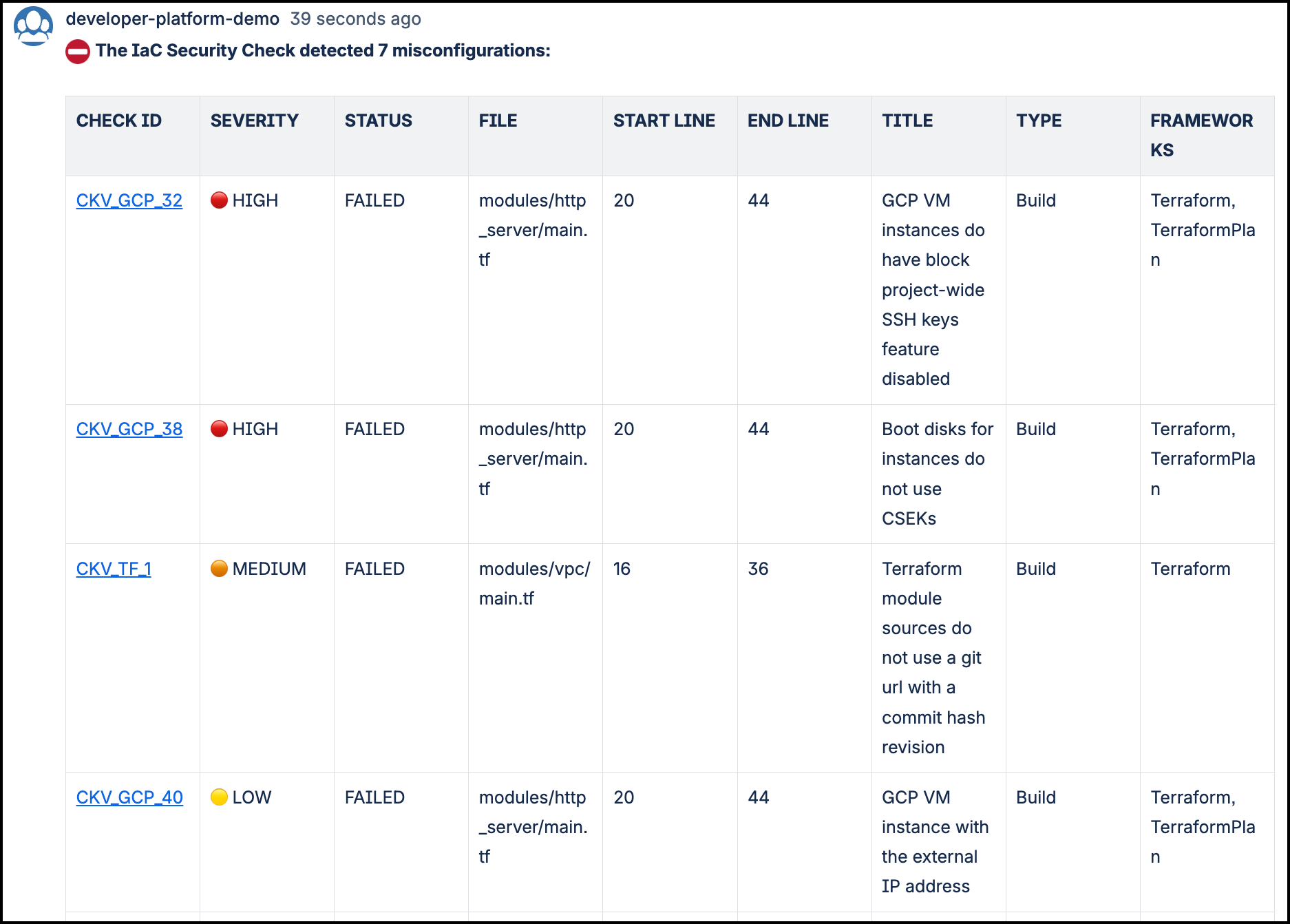Click orange MEDIUM severity dot for CKV_TF_1
1290x924 pixels.
(x=219, y=569)
